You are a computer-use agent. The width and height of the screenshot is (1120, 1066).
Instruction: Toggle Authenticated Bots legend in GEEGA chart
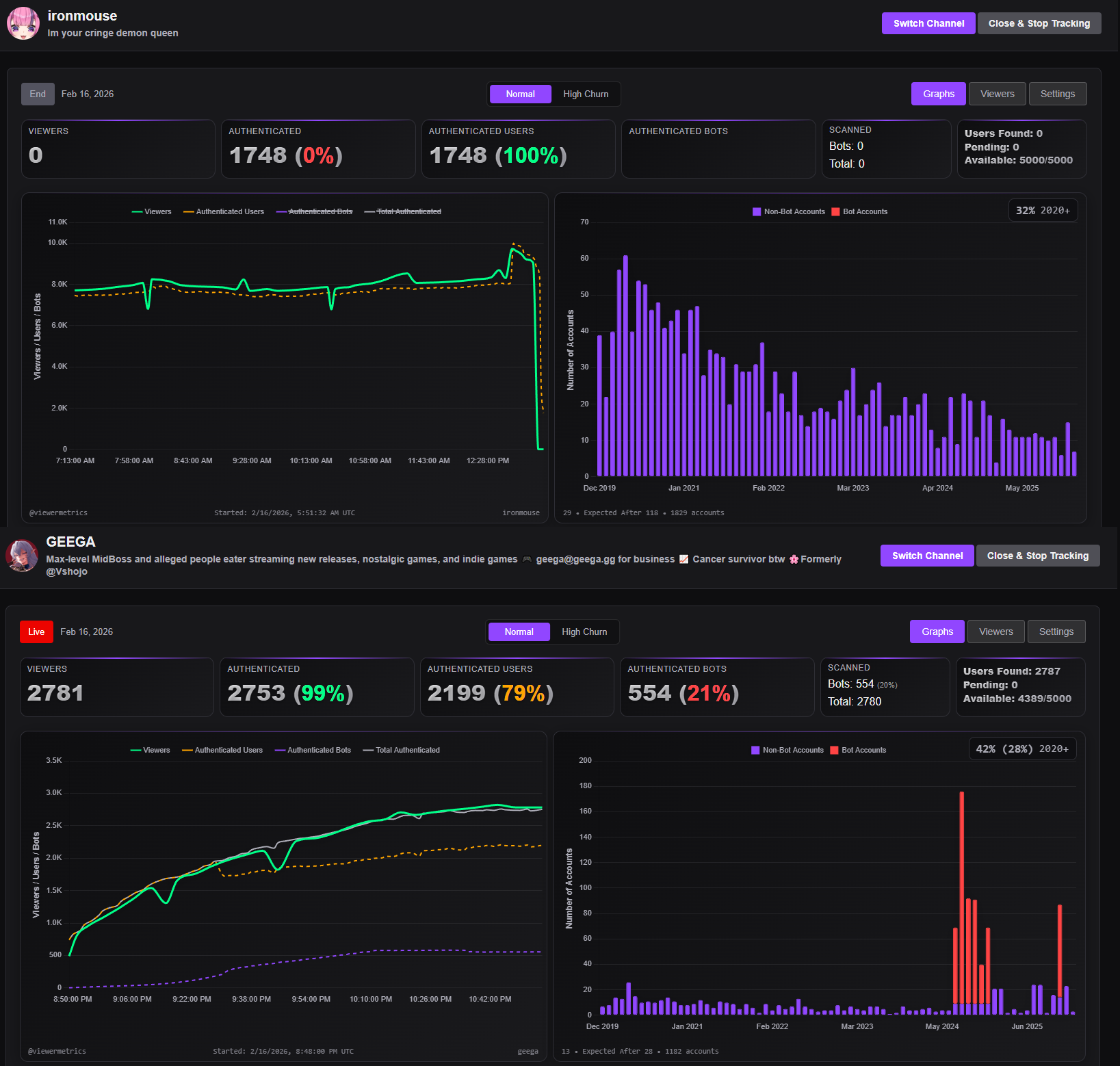pyautogui.click(x=313, y=750)
